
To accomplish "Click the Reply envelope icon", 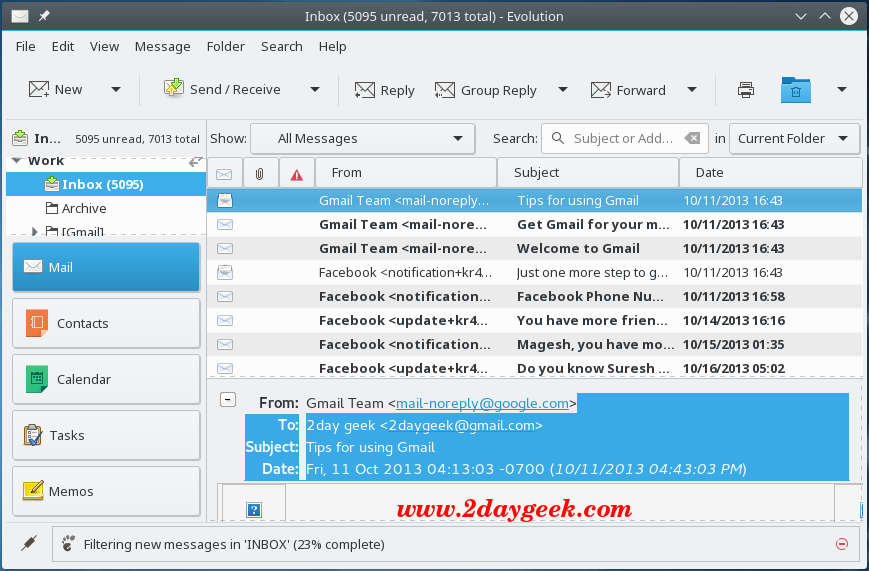I will click(x=365, y=90).
